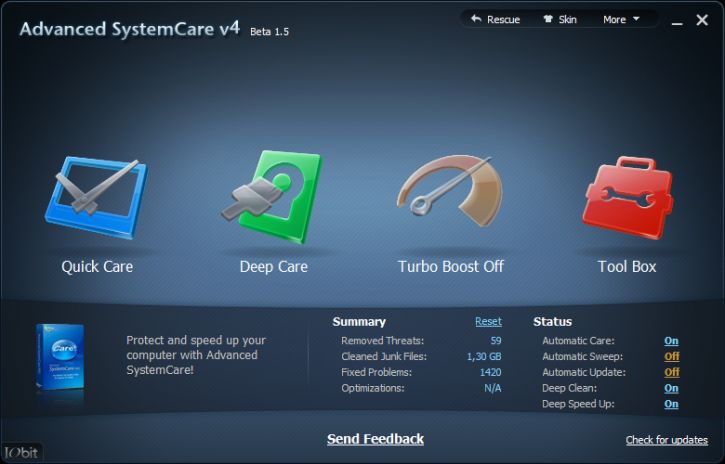Image resolution: width=725 pixels, height=464 pixels.
Task: Click the Deep Speed Up label
Action: click(578, 404)
